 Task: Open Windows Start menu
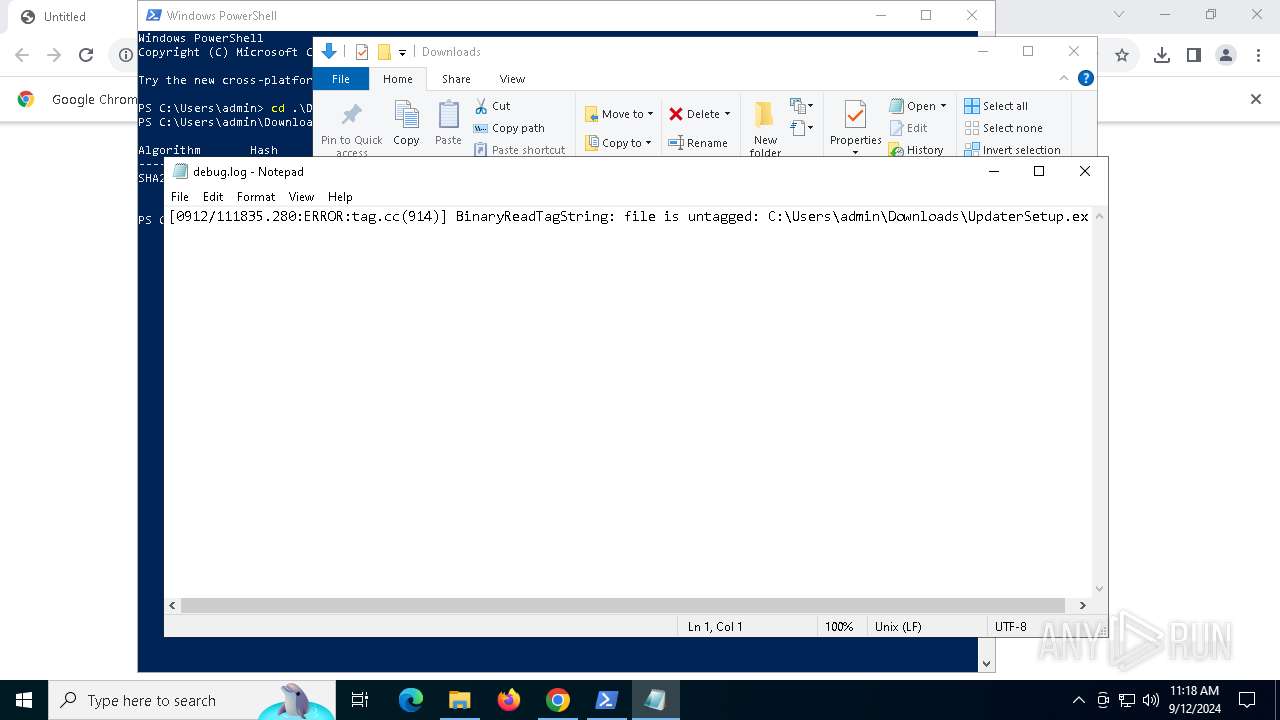[x=24, y=700]
